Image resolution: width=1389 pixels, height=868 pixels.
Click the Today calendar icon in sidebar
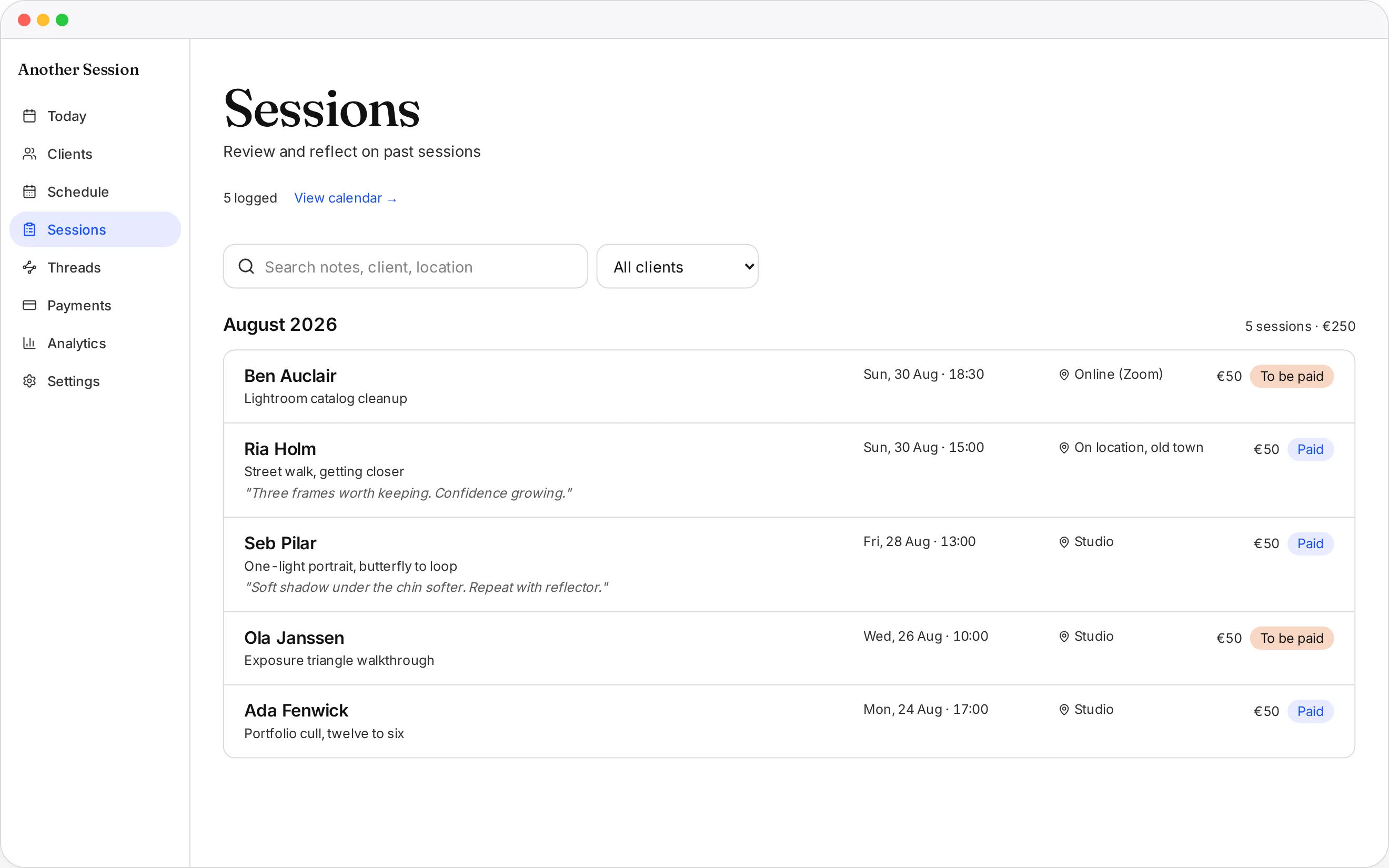pyautogui.click(x=29, y=116)
